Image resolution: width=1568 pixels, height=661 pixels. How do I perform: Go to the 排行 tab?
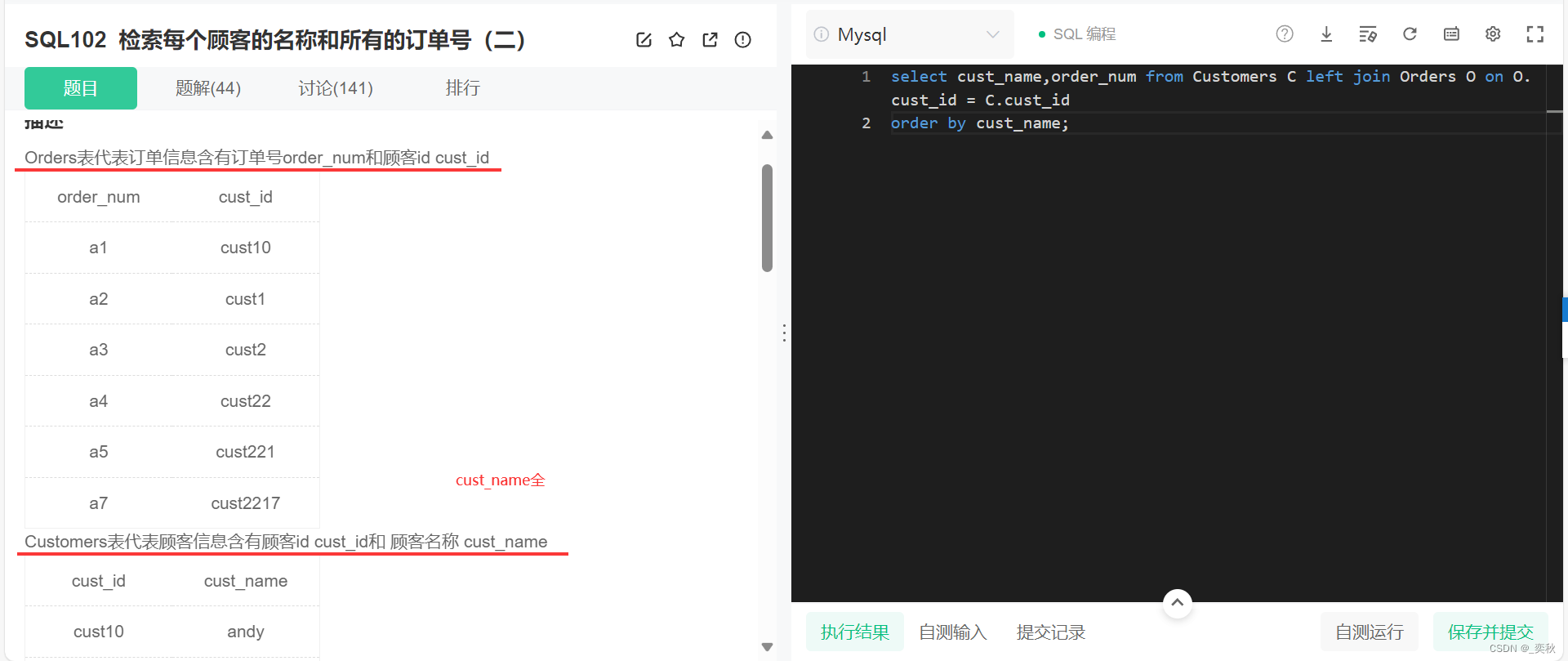pyautogui.click(x=463, y=88)
